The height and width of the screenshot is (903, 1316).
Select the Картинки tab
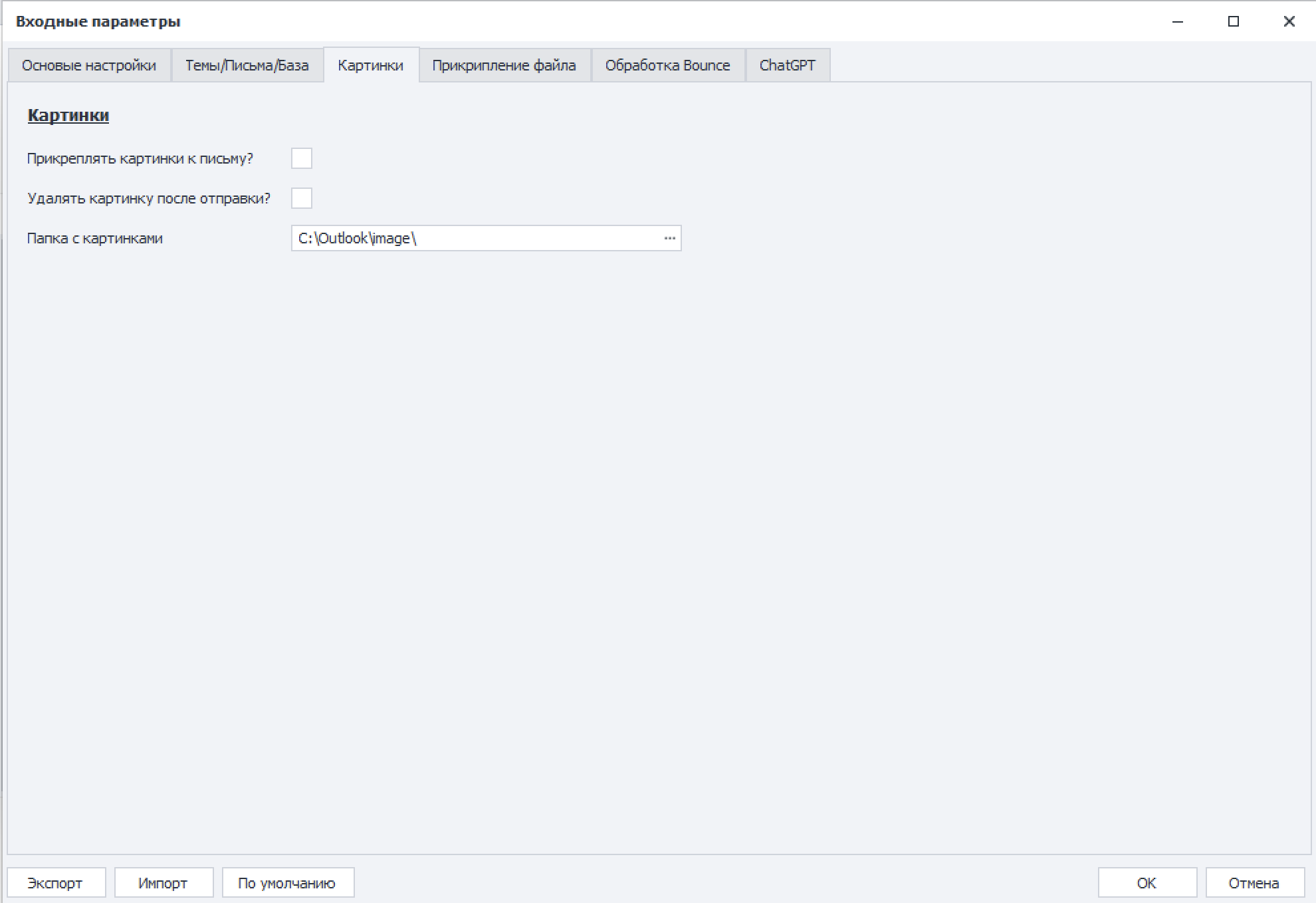[x=370, y=65]
